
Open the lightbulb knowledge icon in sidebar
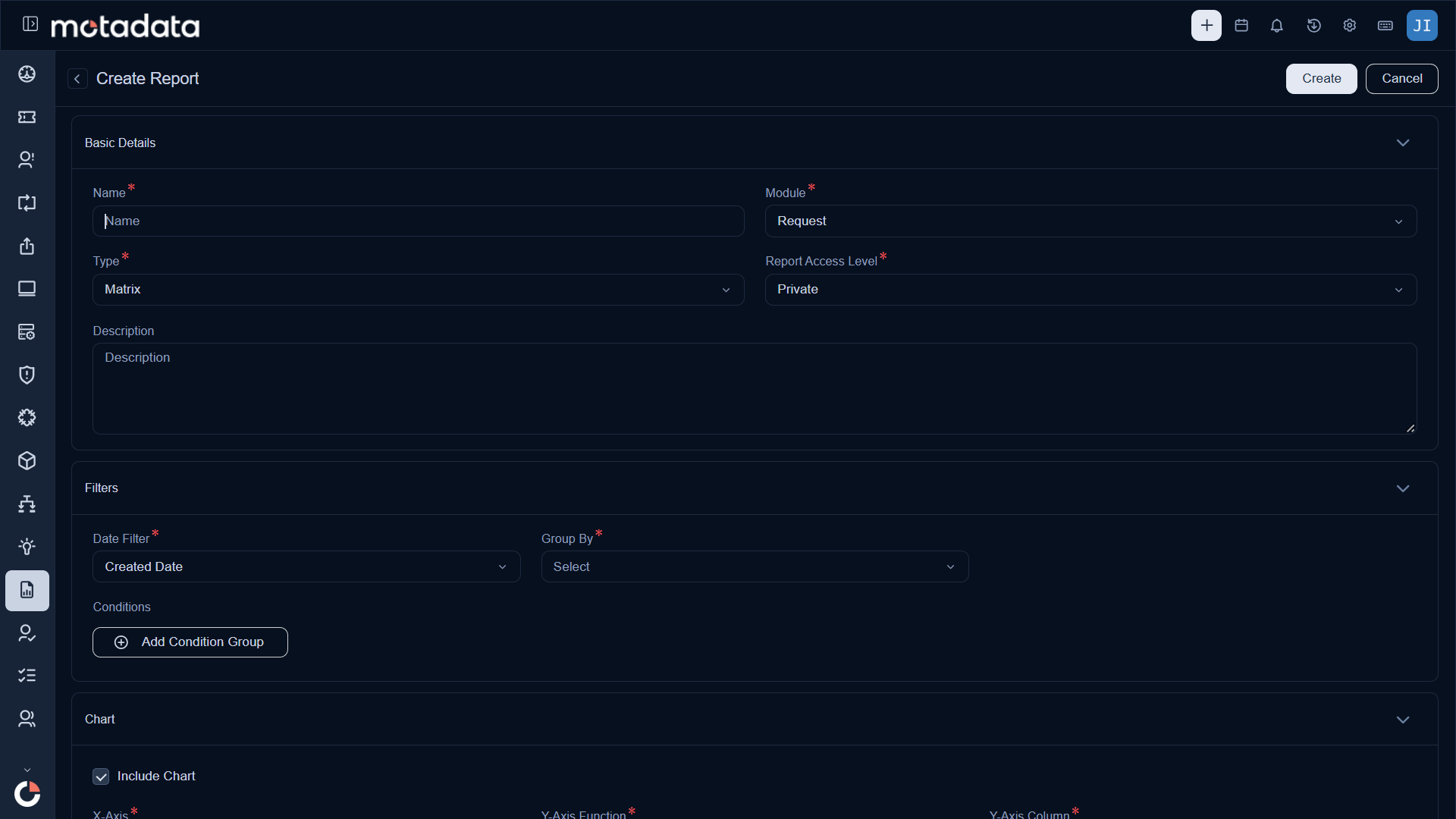tap(27, 547)
